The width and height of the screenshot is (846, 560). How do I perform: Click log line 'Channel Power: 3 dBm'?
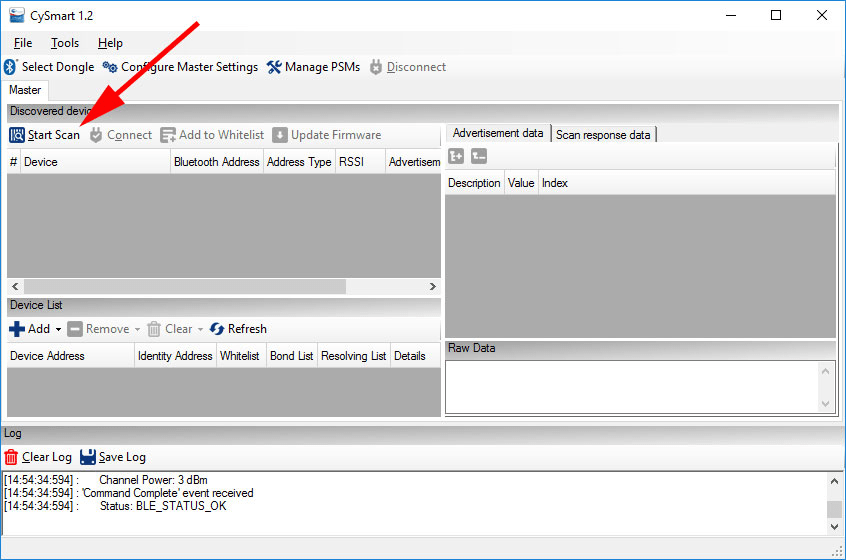click(x=153, y=480)
